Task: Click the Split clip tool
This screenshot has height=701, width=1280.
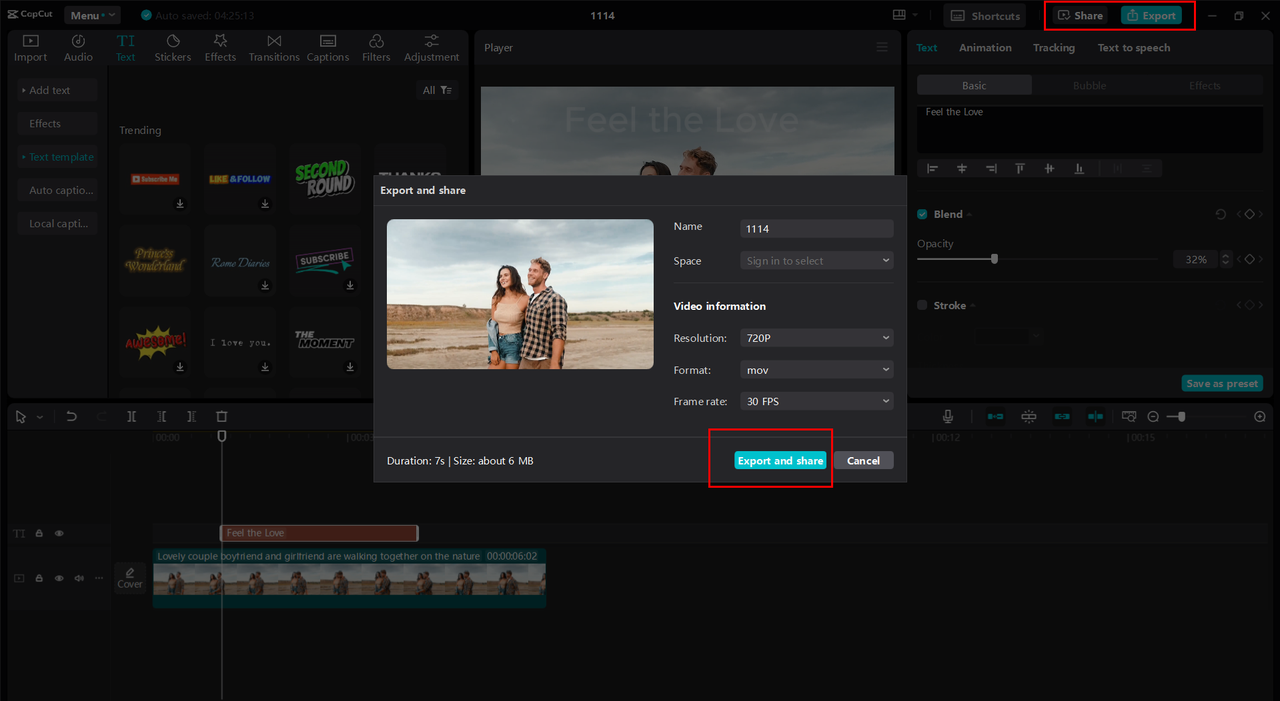Action: coord(131,416)
